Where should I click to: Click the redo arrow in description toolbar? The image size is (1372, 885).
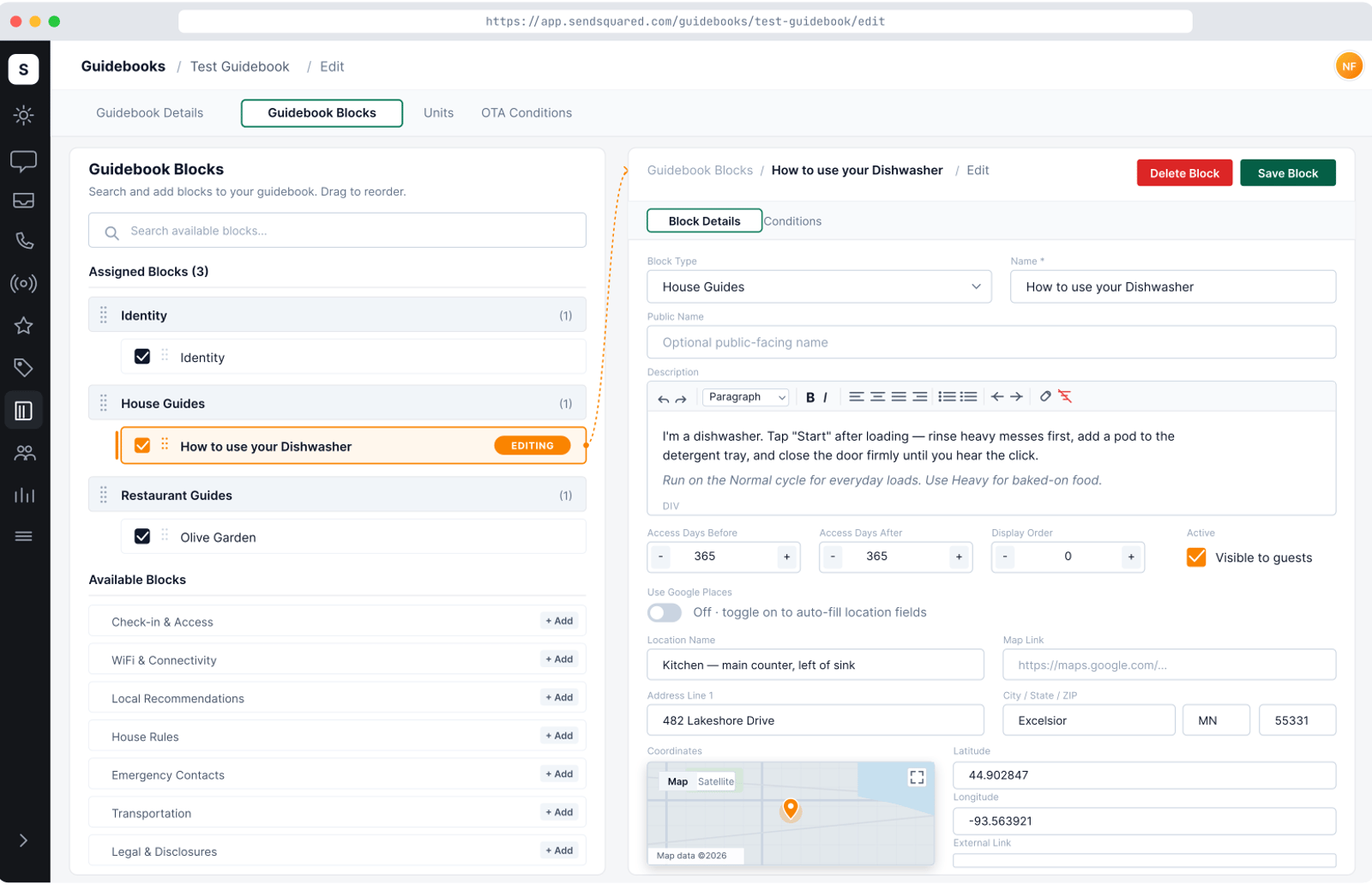681,398
